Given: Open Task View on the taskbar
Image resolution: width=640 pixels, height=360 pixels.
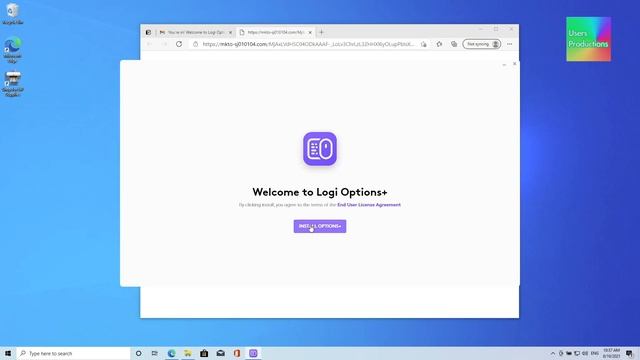Looking at the screenshot, I should (x=155, y=353).
